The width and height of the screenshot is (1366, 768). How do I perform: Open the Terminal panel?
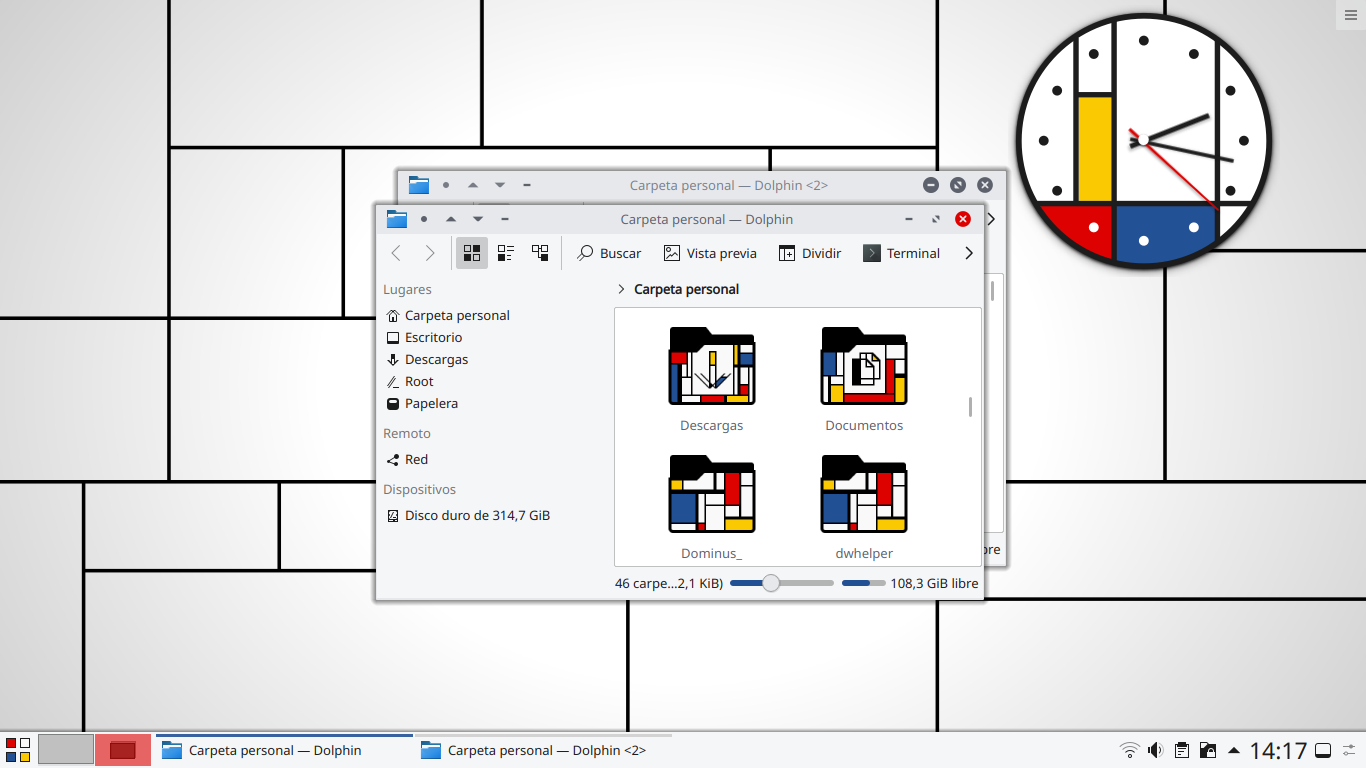coord(901,253)
